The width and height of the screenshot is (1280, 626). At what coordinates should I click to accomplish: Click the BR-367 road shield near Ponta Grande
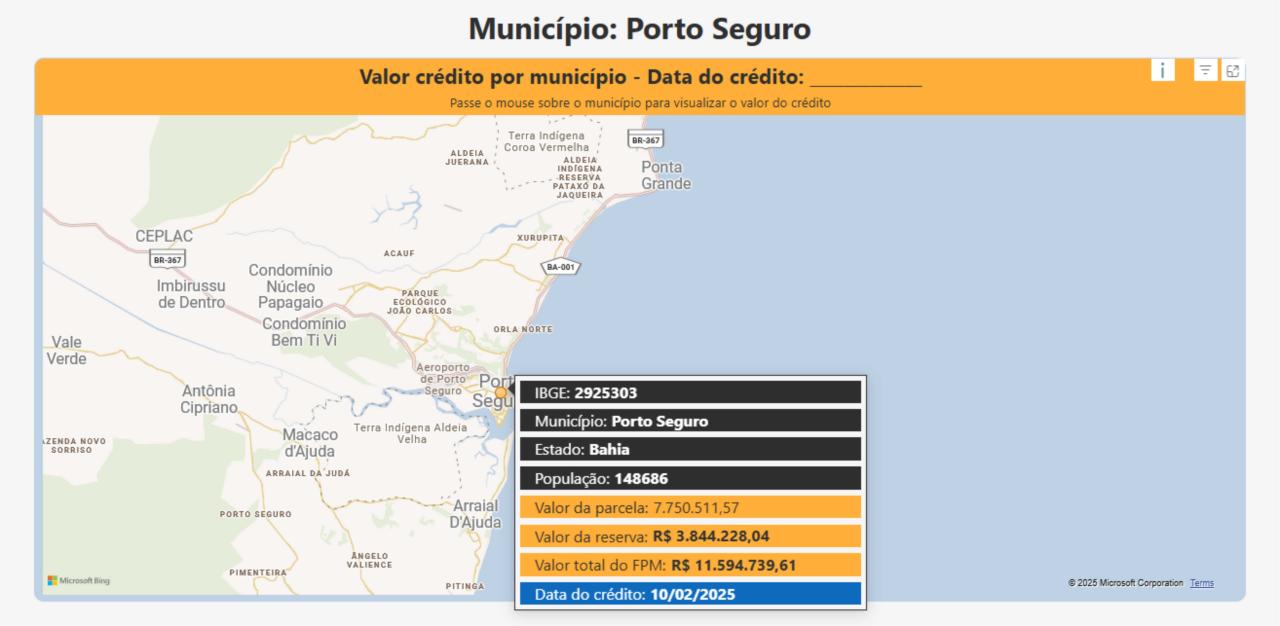[645, 140]
